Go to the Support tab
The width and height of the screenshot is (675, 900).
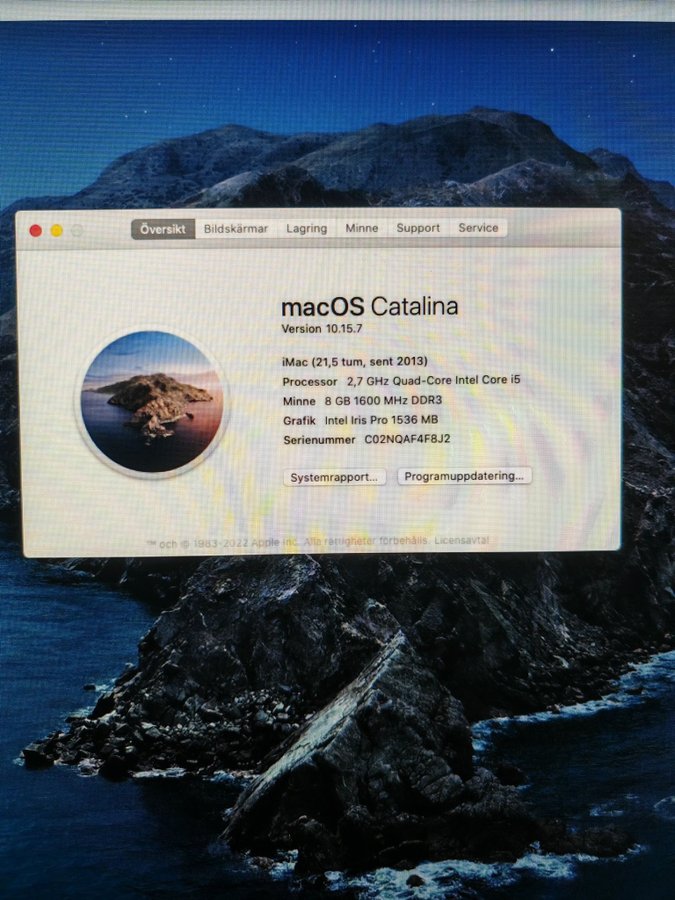tap(418, 229)
